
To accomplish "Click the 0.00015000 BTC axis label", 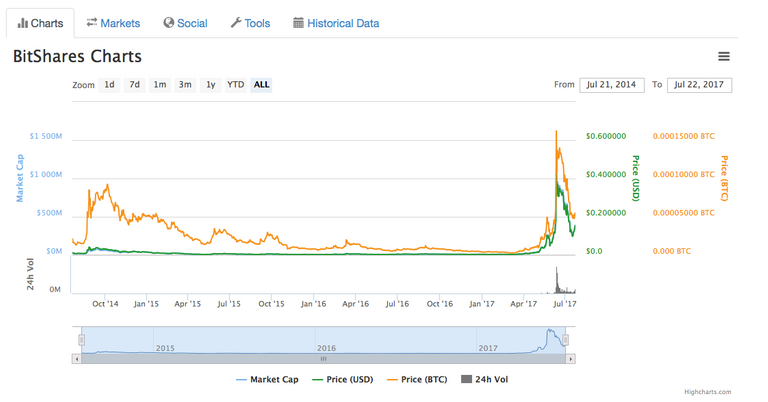I will tap(684, 136).
